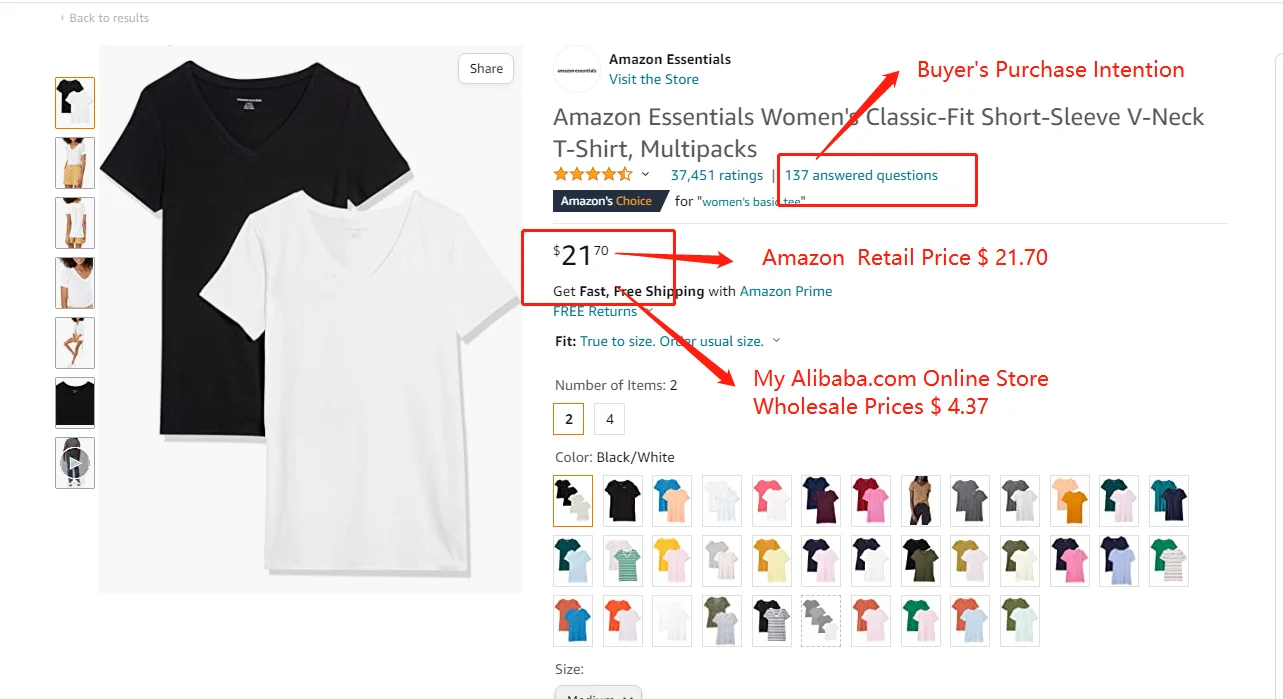1283x699 pixels.
Task: Select the solid black two-pack swatch
Action: [622, 500]
